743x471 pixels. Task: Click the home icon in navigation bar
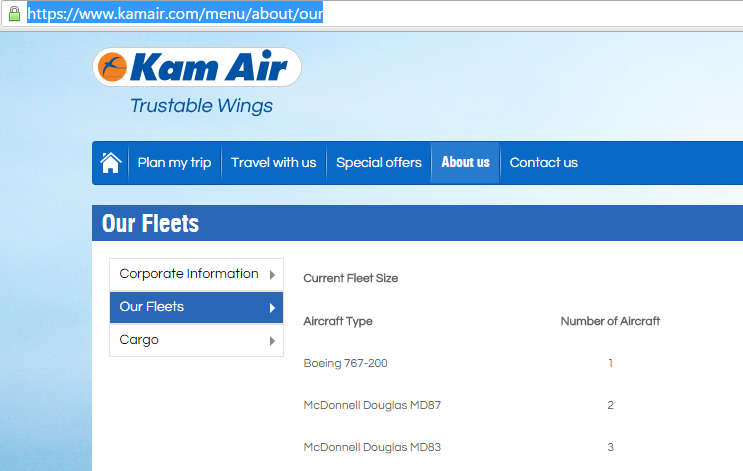click(x=111, y=162)
